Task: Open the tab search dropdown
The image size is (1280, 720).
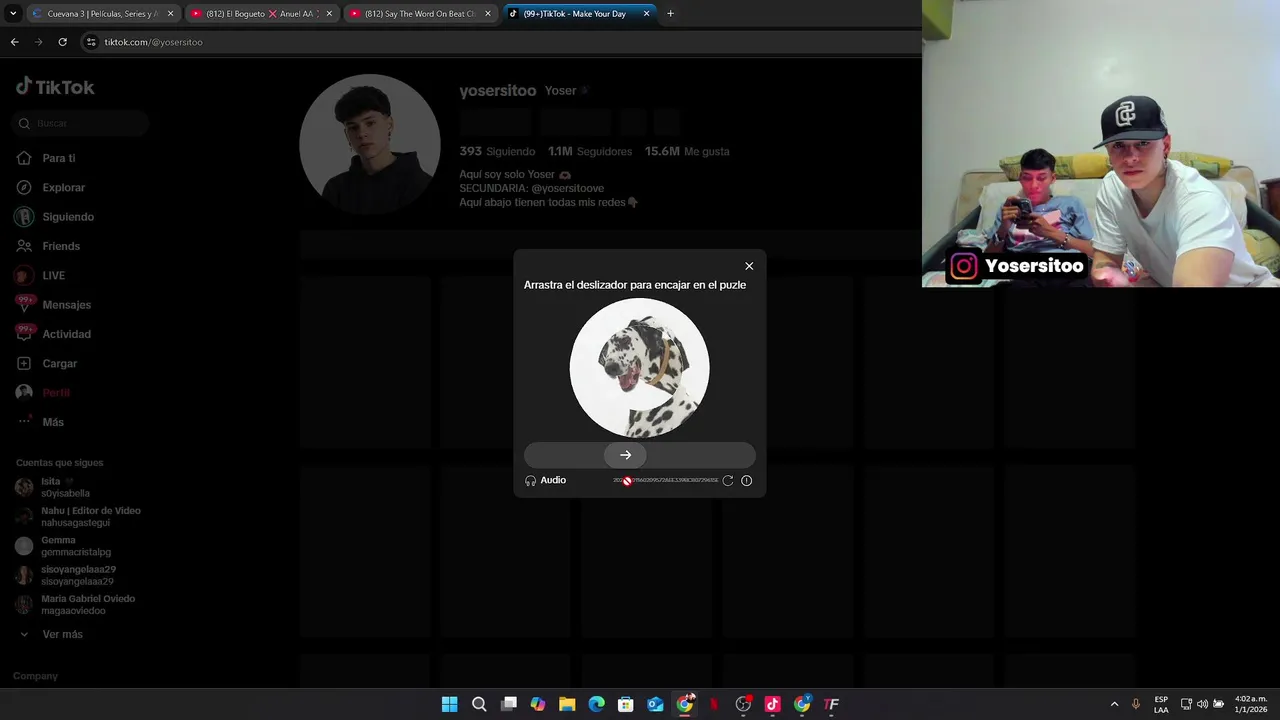Action: click(x=13, y=14)
